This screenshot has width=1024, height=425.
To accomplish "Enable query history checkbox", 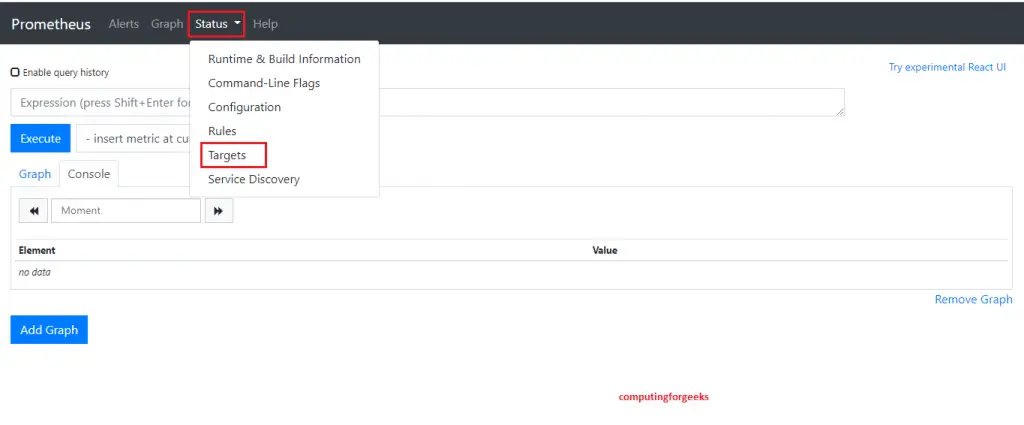I will point(15,72).
